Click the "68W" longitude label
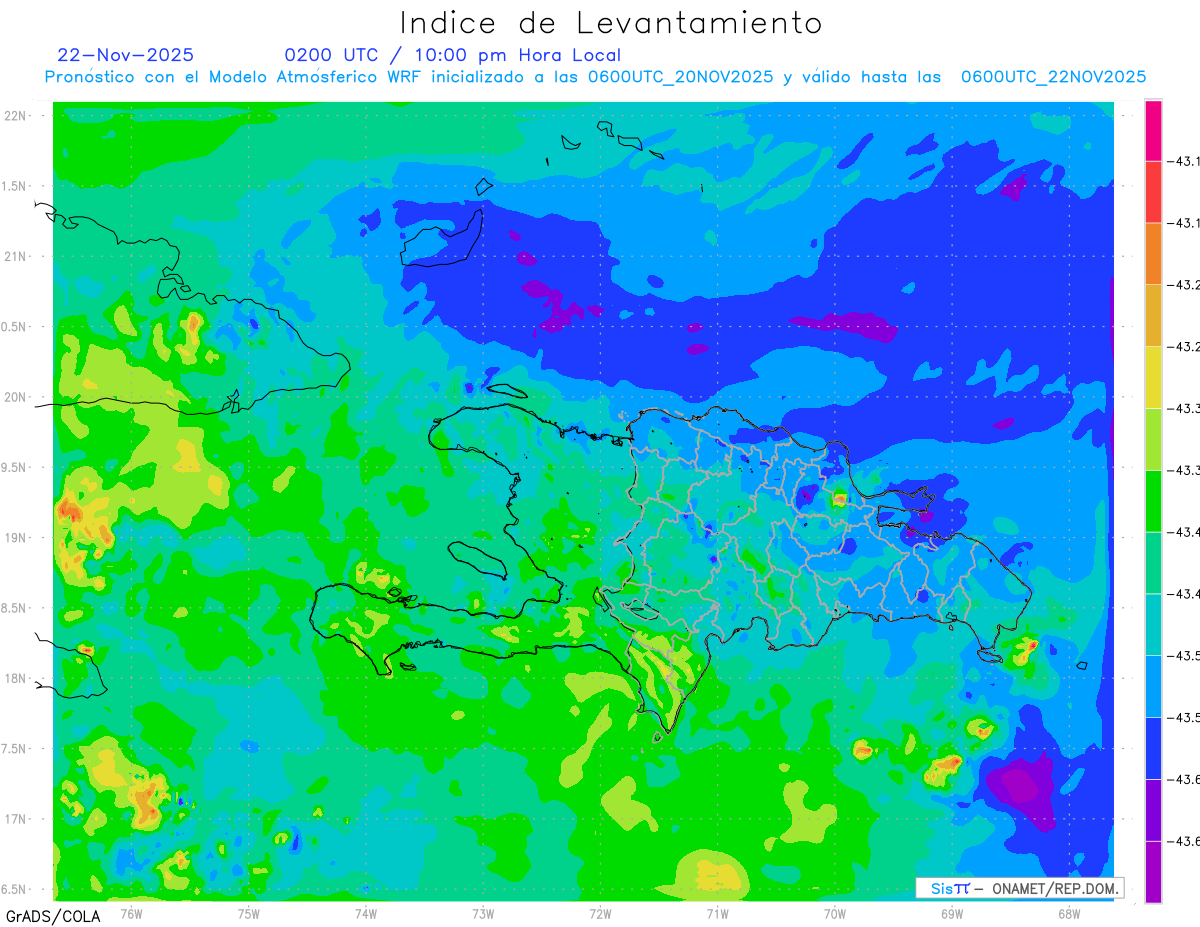 coord(1069,913)
